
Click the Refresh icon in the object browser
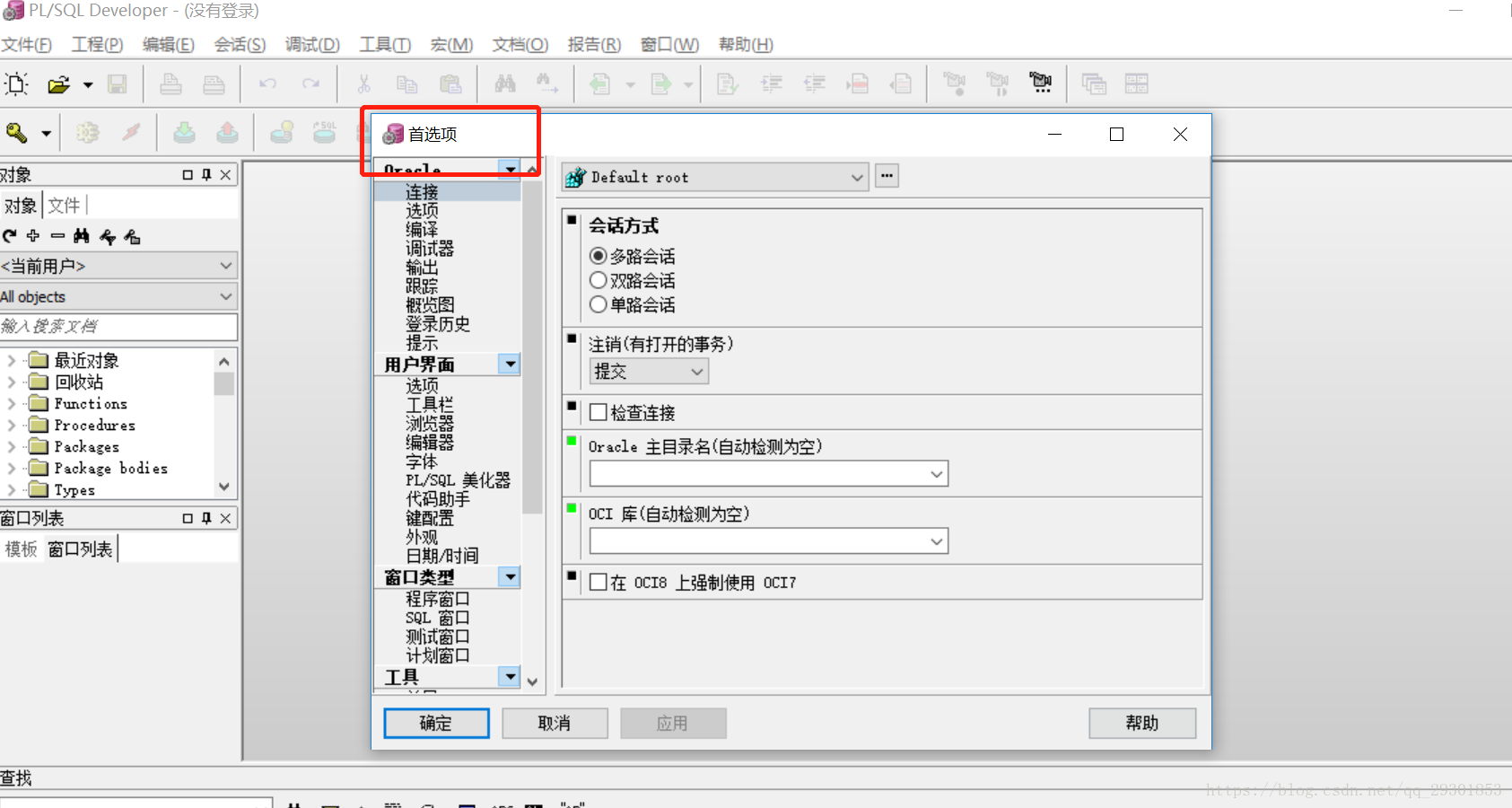(10, 236)
